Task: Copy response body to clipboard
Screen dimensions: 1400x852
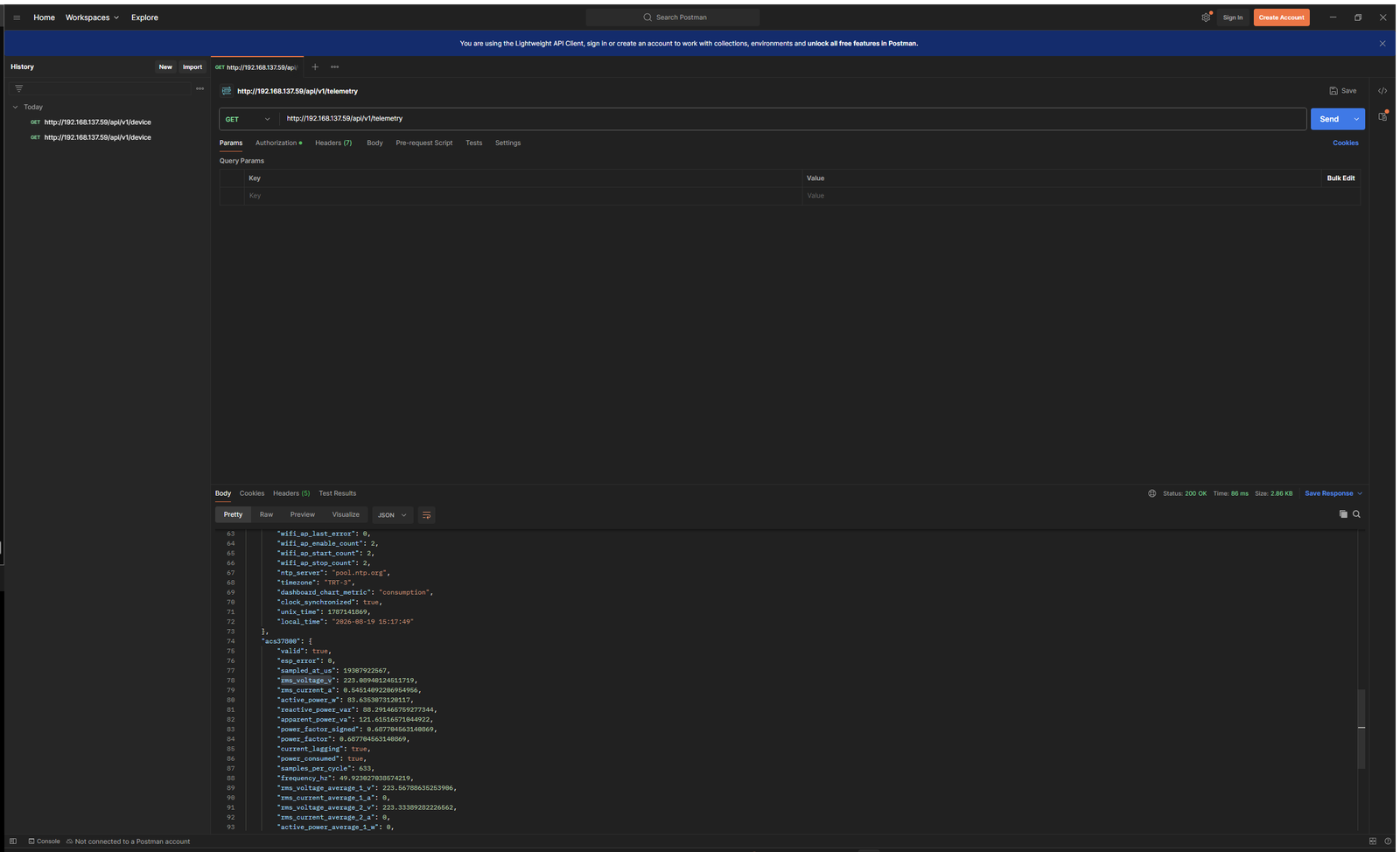Action: [1343, 514]
